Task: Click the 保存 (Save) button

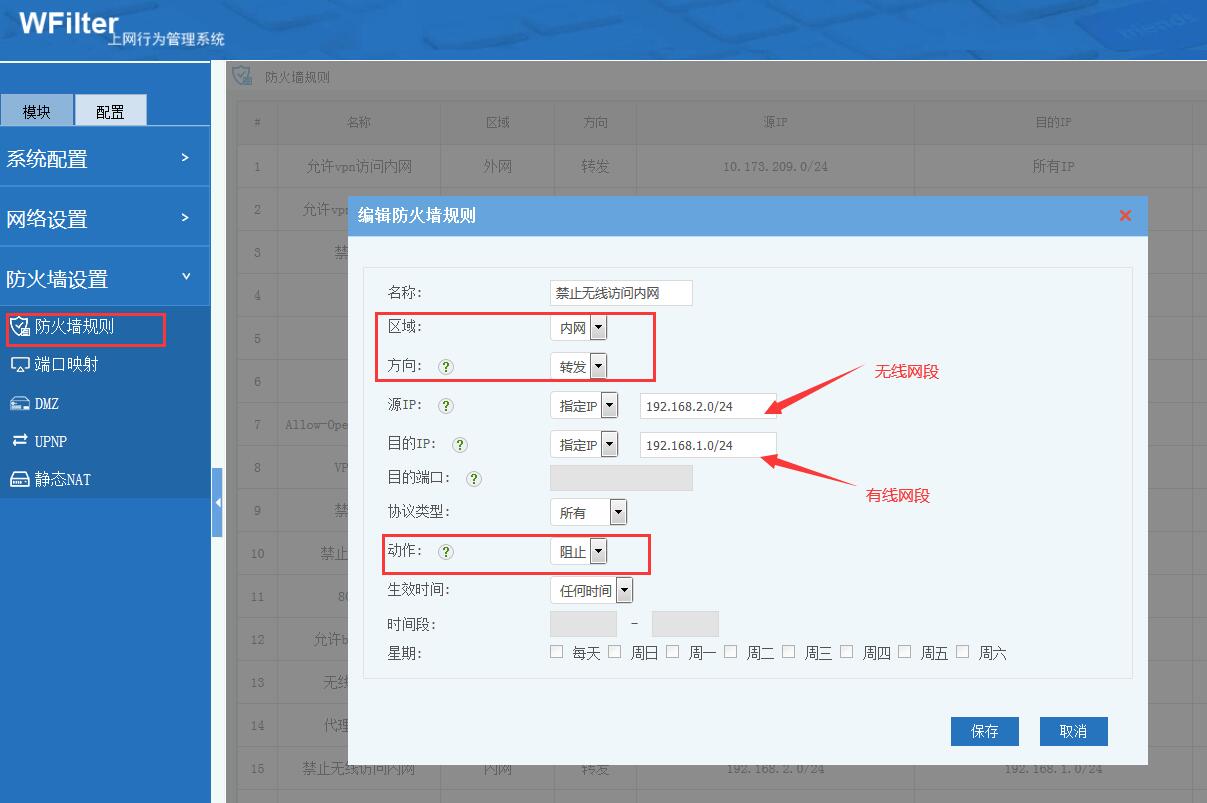Action: pyautogui.click(x=984, y=731)
